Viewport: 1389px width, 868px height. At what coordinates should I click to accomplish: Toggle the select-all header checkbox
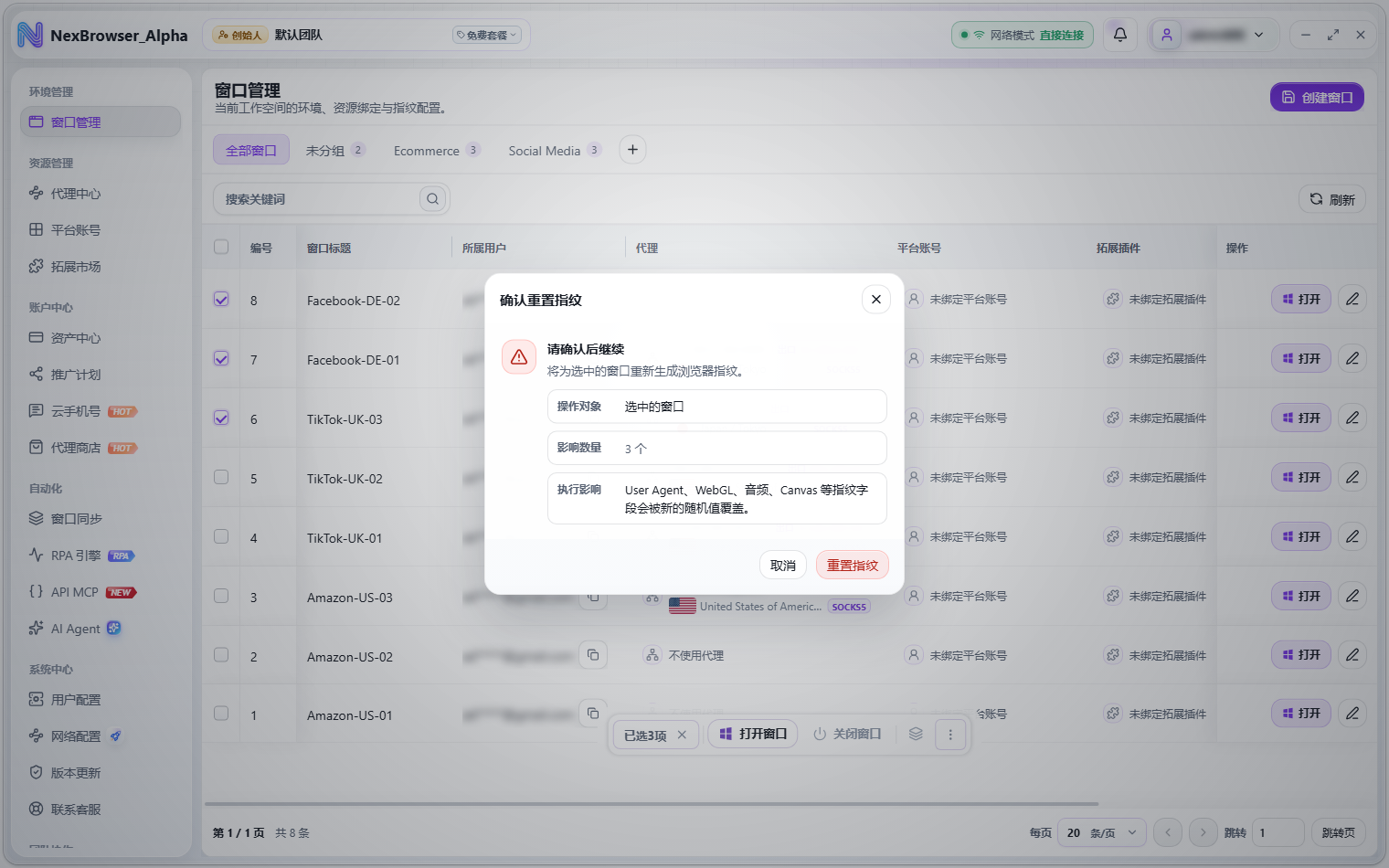(x=221, y=247)
